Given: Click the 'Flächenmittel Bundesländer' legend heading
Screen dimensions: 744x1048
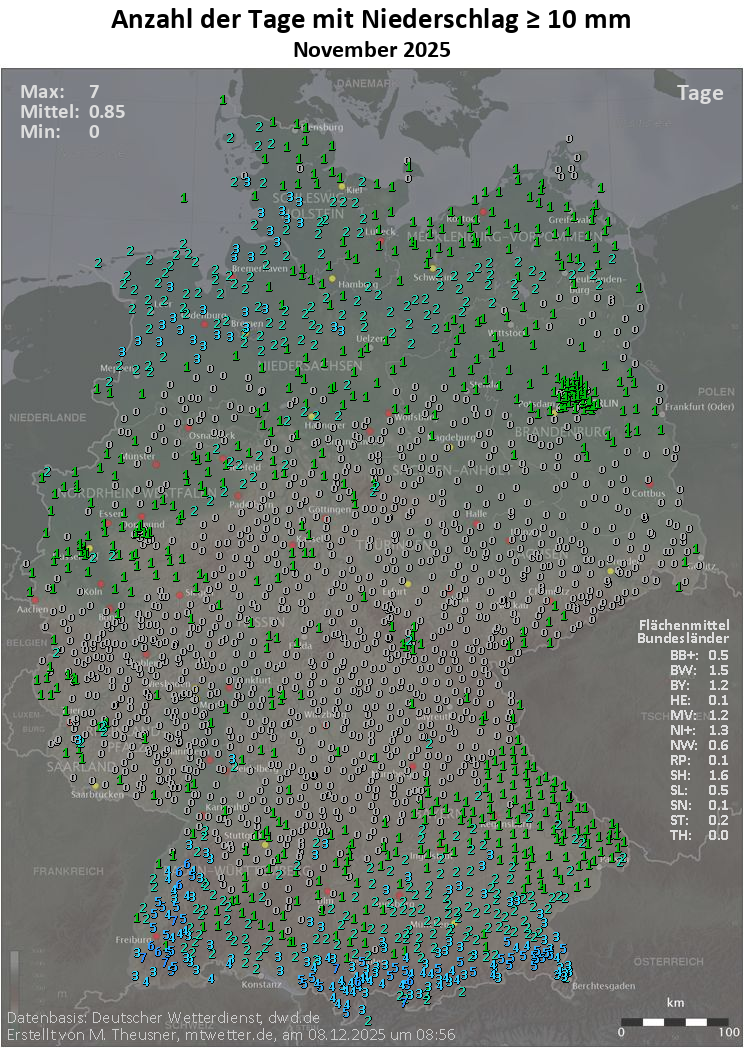Looking at the screenshot, I should (x=684, y=631).
